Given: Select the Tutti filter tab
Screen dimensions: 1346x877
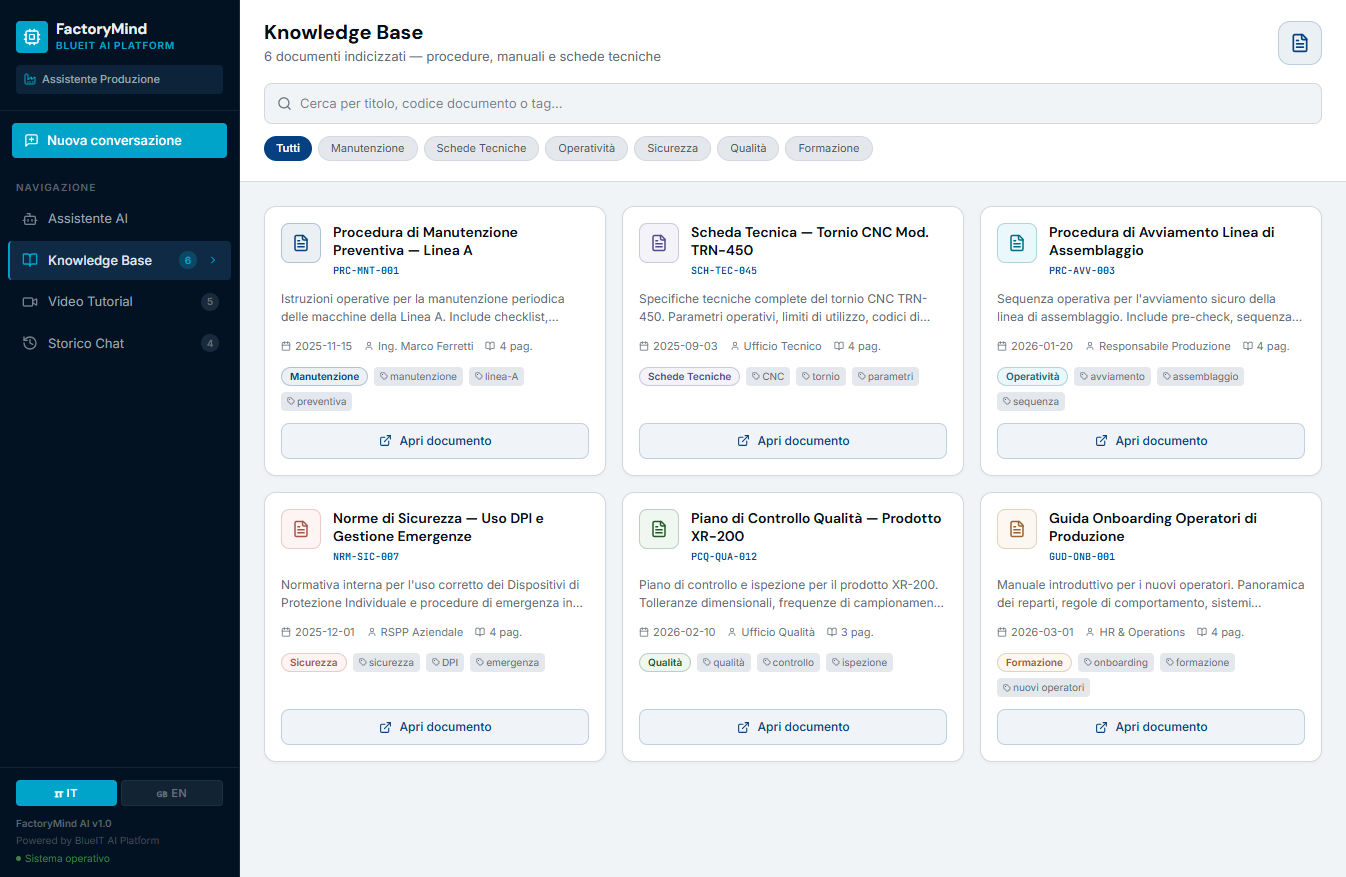Looking at the screenshot, I should [x=288, y=148].
